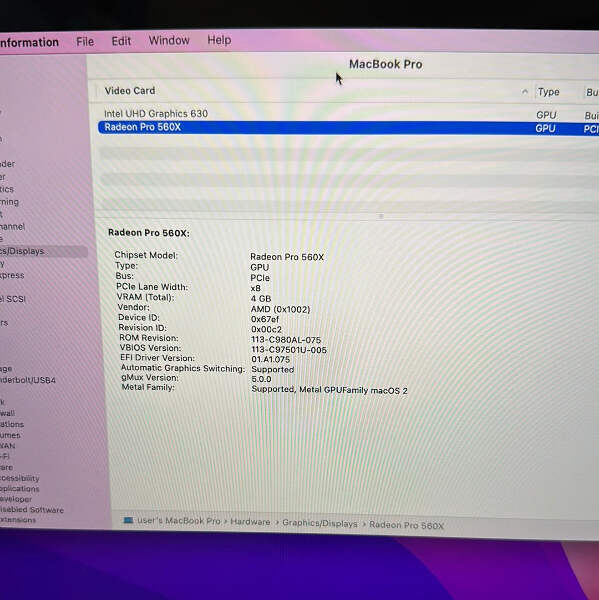Click the Chipset Model label
The width and height of the screenshot is (599, 600).
[x=146, y=255]
